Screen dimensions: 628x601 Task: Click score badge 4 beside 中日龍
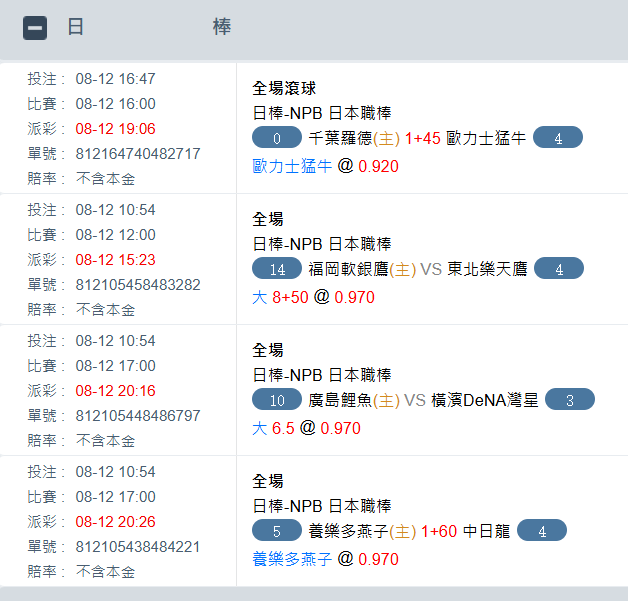(542, 531)
